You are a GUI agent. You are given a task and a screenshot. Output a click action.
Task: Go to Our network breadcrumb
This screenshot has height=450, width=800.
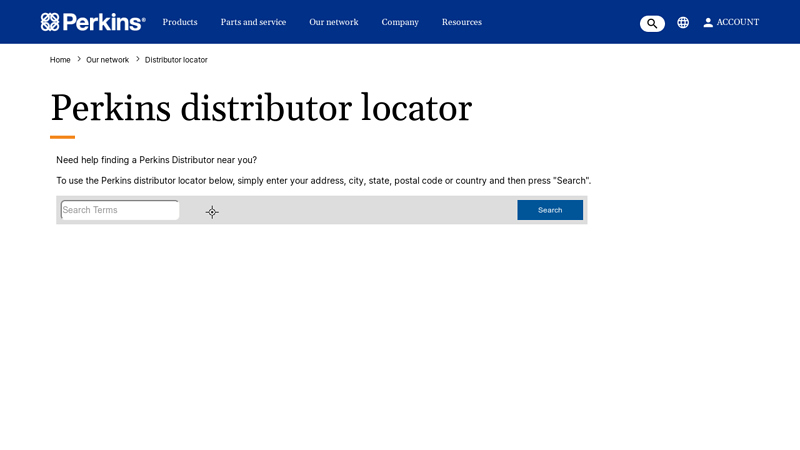click(x=107, y=60)
